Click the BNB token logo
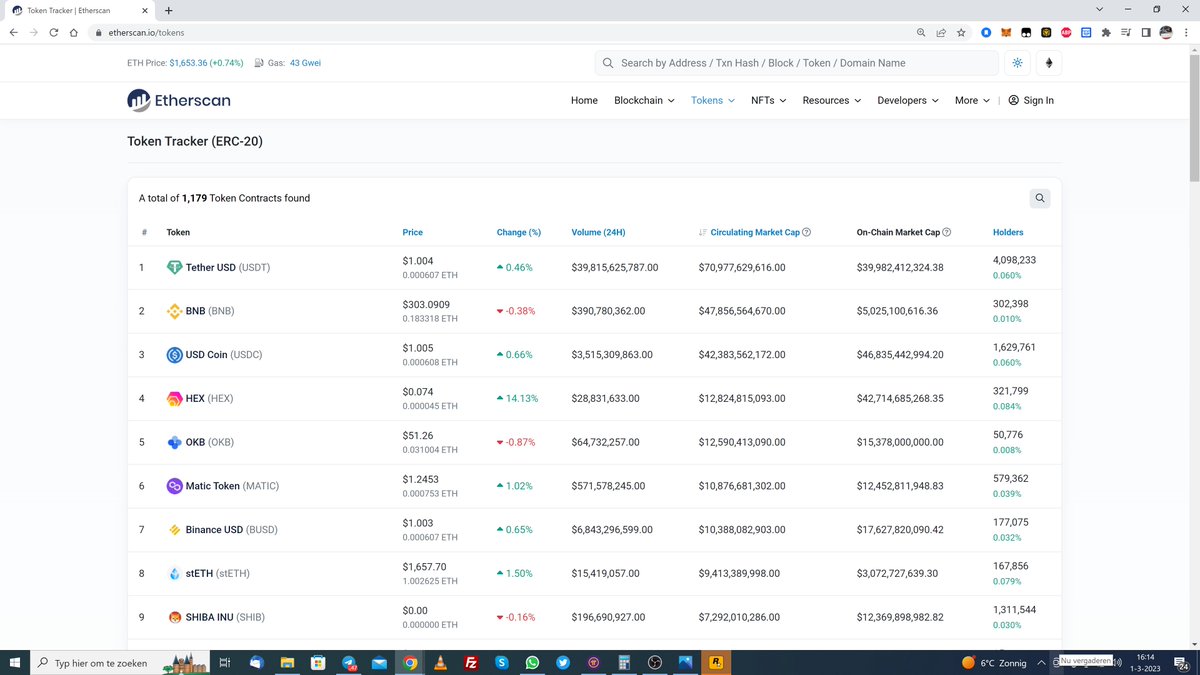 (x=174, y=311)
